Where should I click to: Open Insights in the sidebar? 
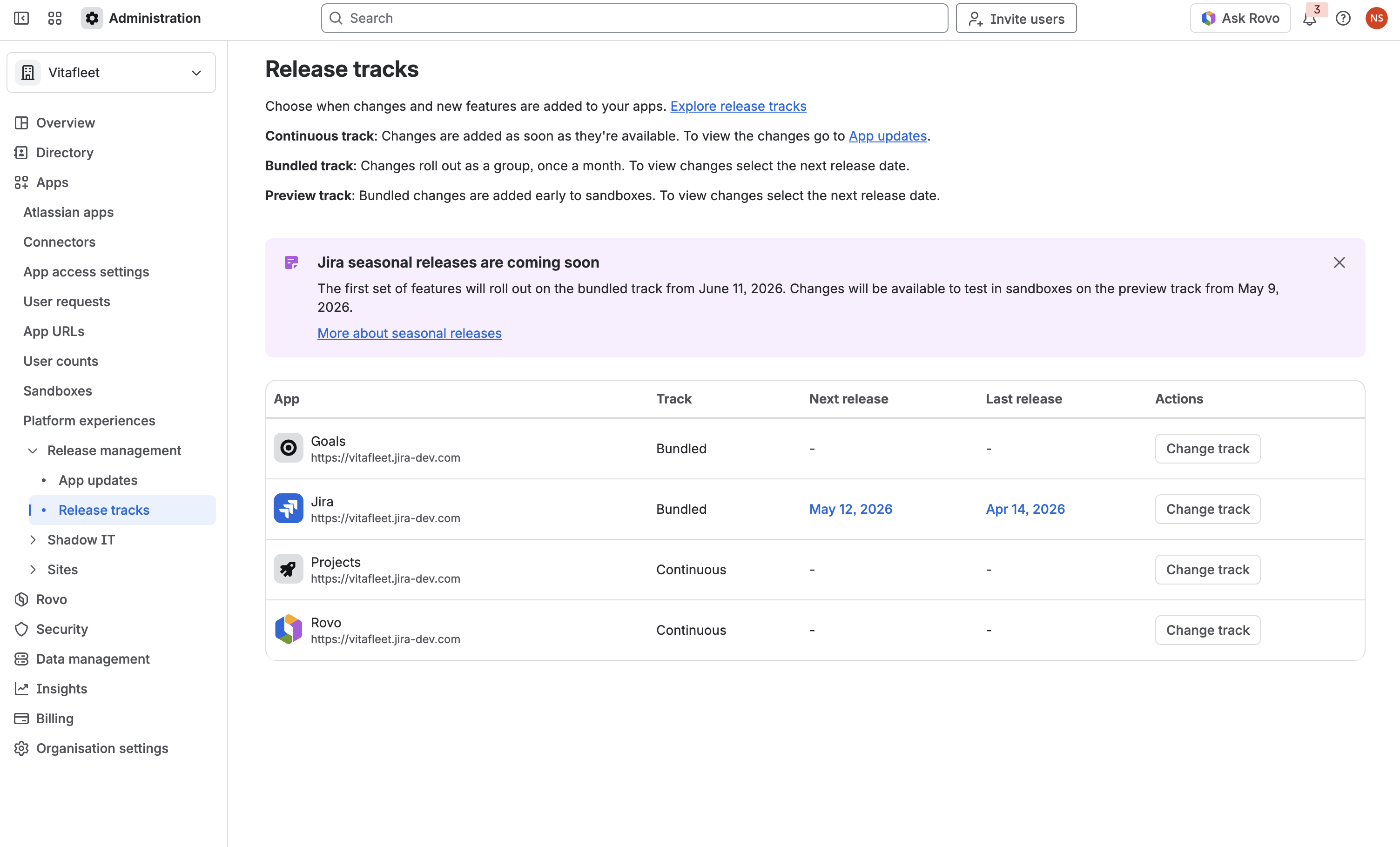coord(111,688)
